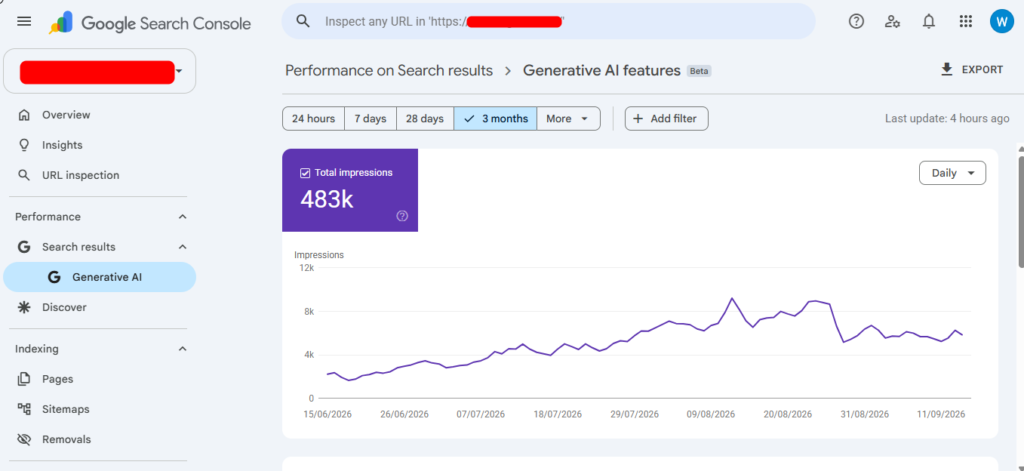
Task: Select the 3 months range
Action: (x=496, y=119)
